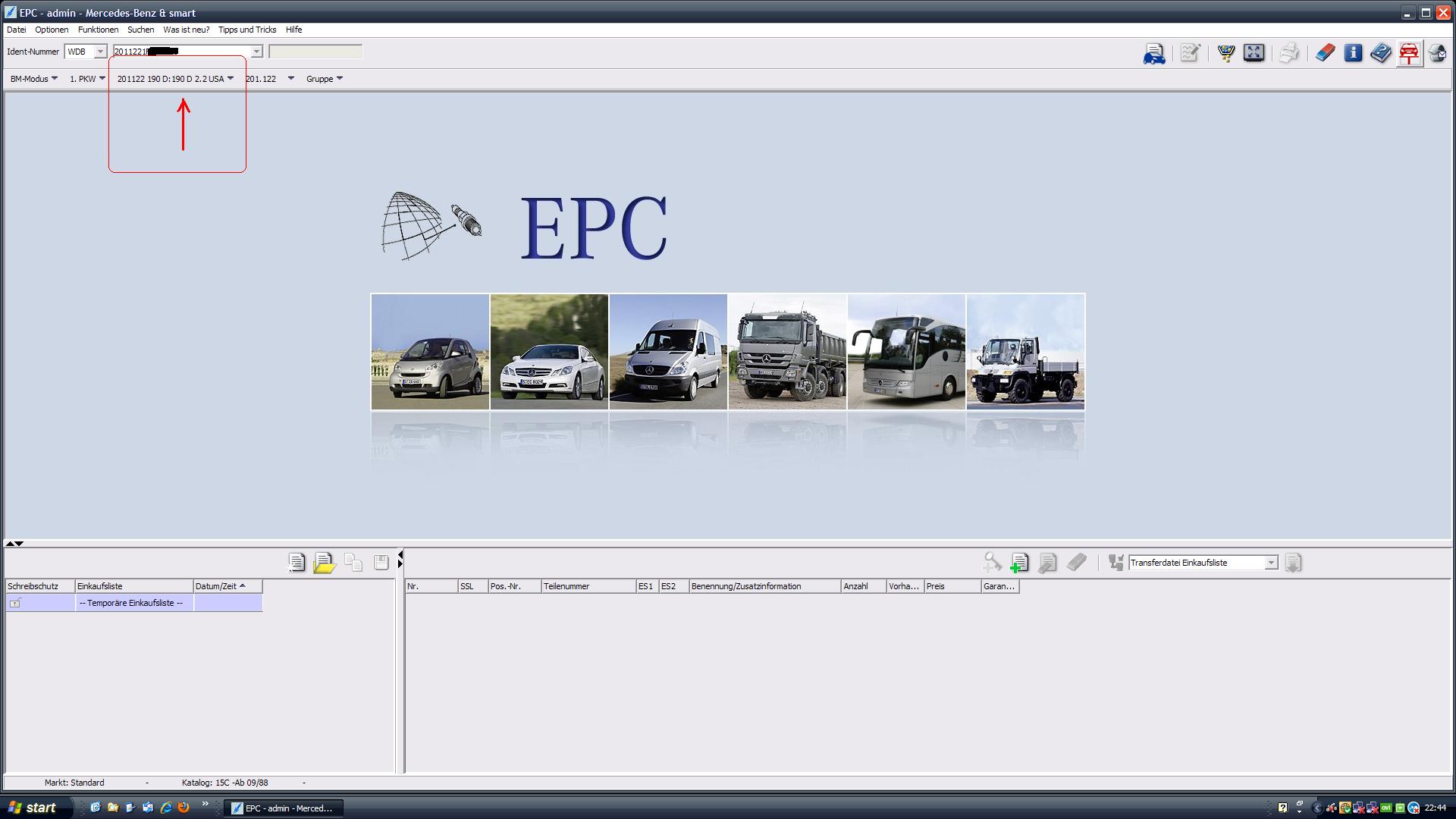The image size is (1456, 819).
Task: Open the Windows start menu
Action: tap(36, 808)
